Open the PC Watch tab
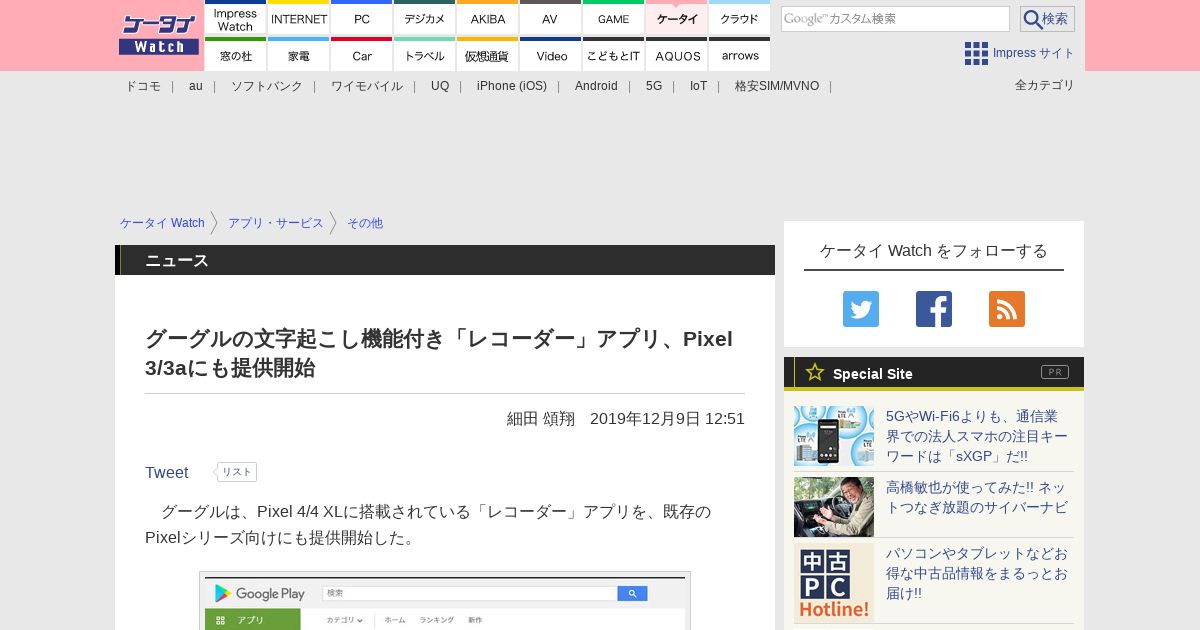1200x630 pixels. (362, 19)
